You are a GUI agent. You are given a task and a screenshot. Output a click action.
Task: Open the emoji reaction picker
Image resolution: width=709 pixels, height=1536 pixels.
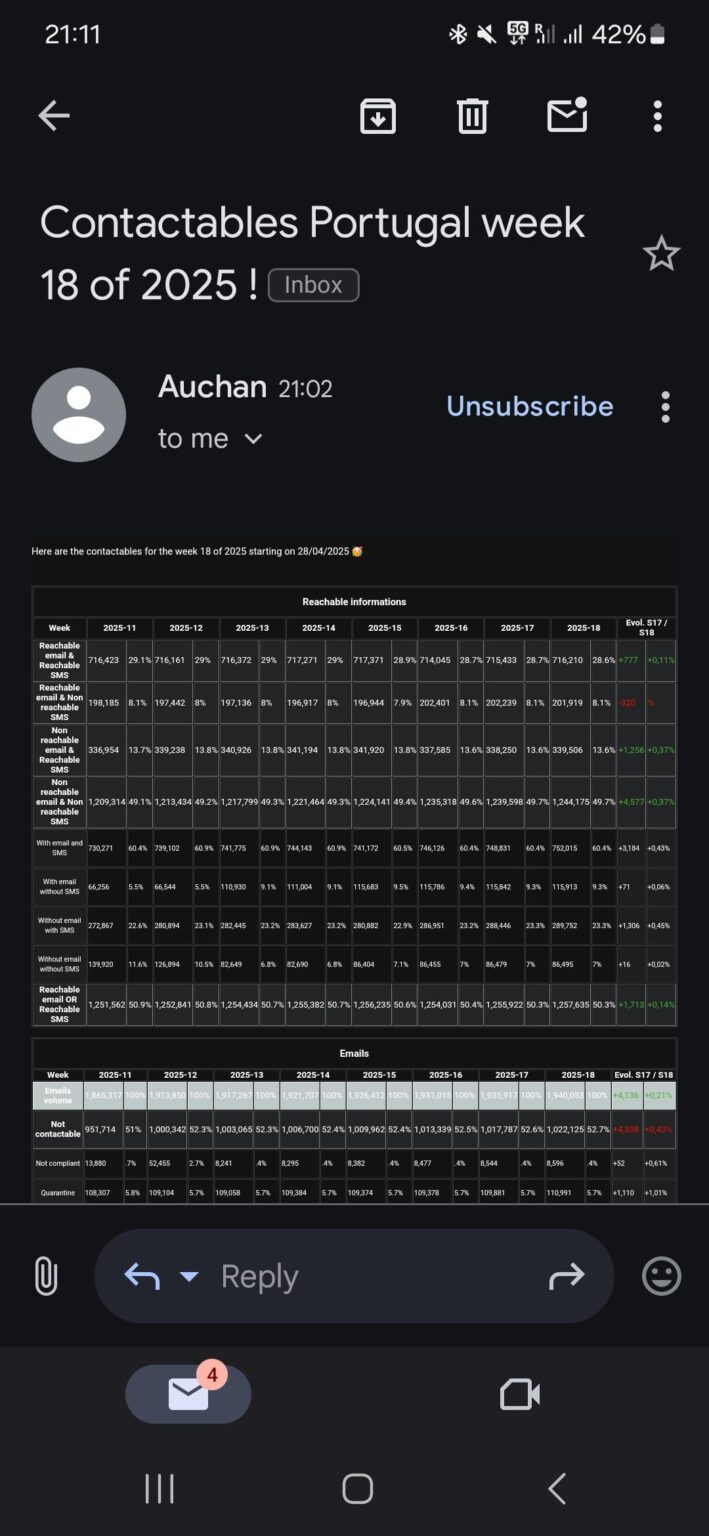click(661, 1276)
